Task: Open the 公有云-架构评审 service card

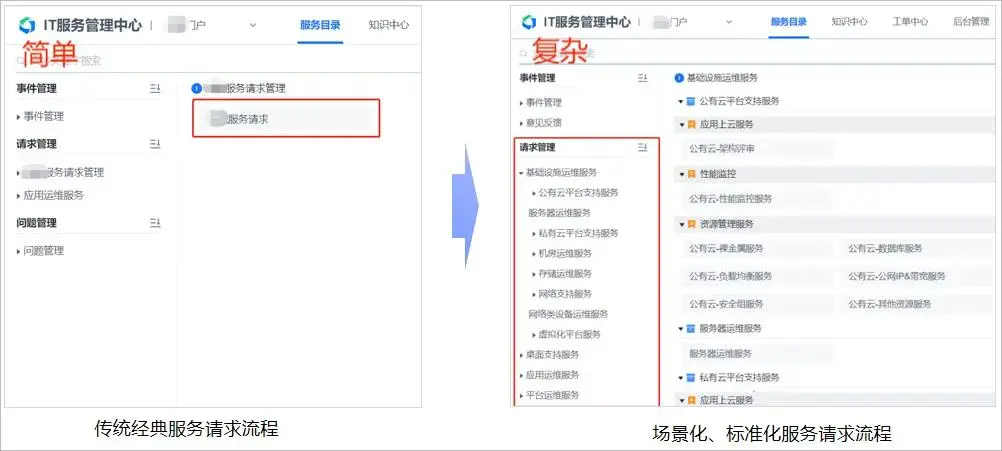Action: tap(757, 148)
